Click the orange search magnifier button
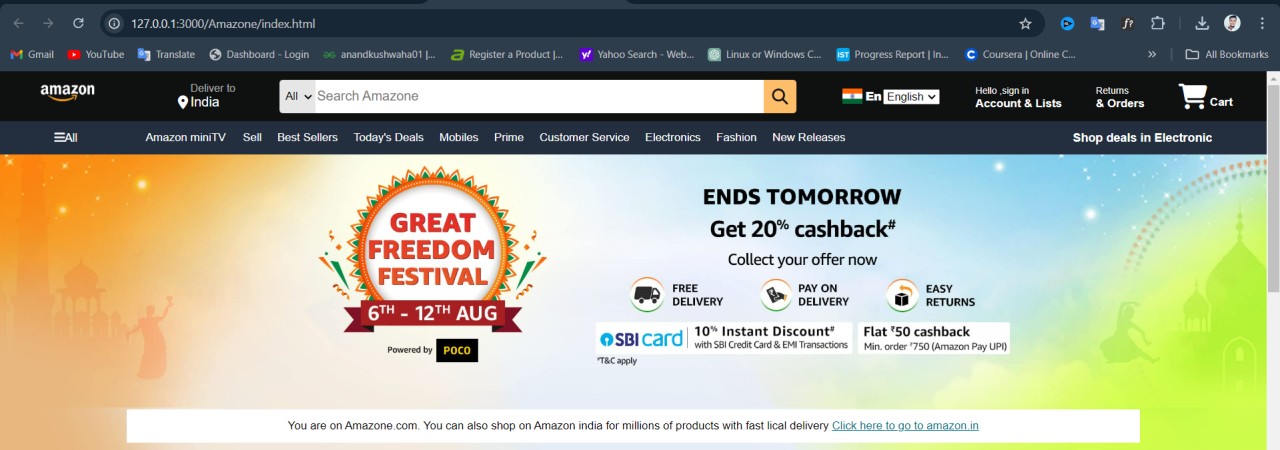Image resolution: width=1280 pixels, height=450 pixels. pyautogui.click(x=780, y=96)
